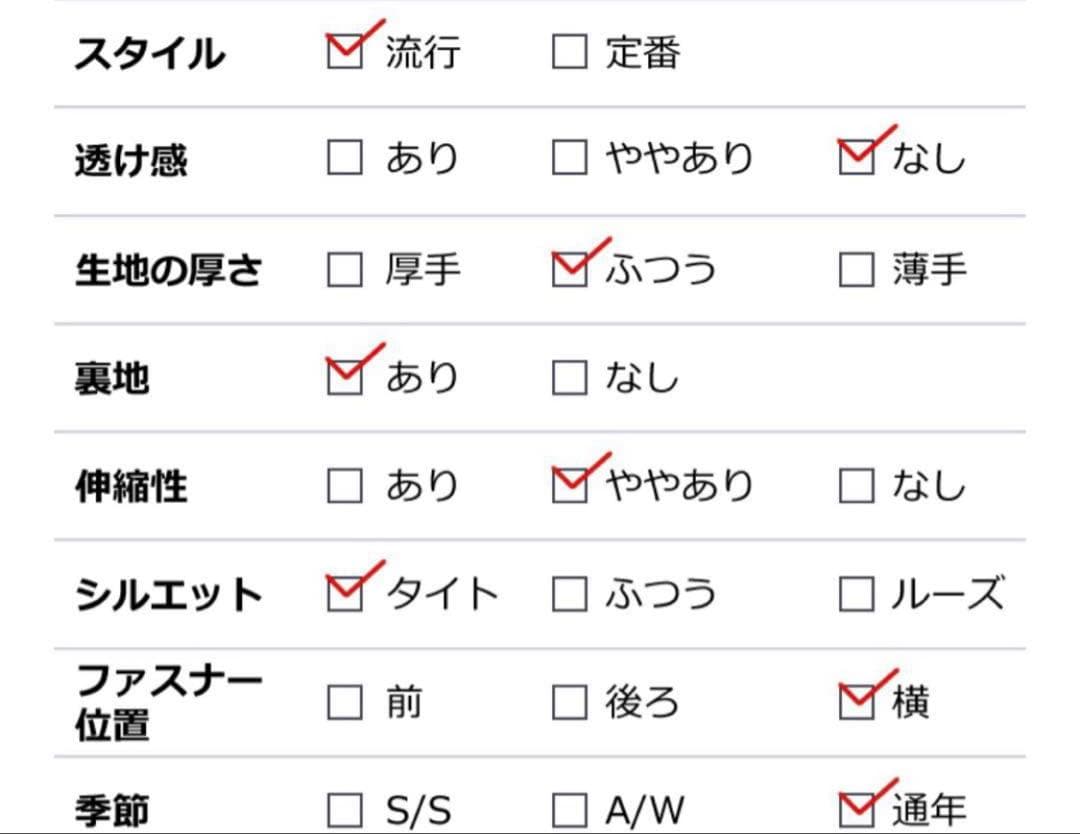The height and width of the screenshot is (834, 1080).
Task: Uncheck 透け感 なし checkbox
Action: (x=856, y=158)
